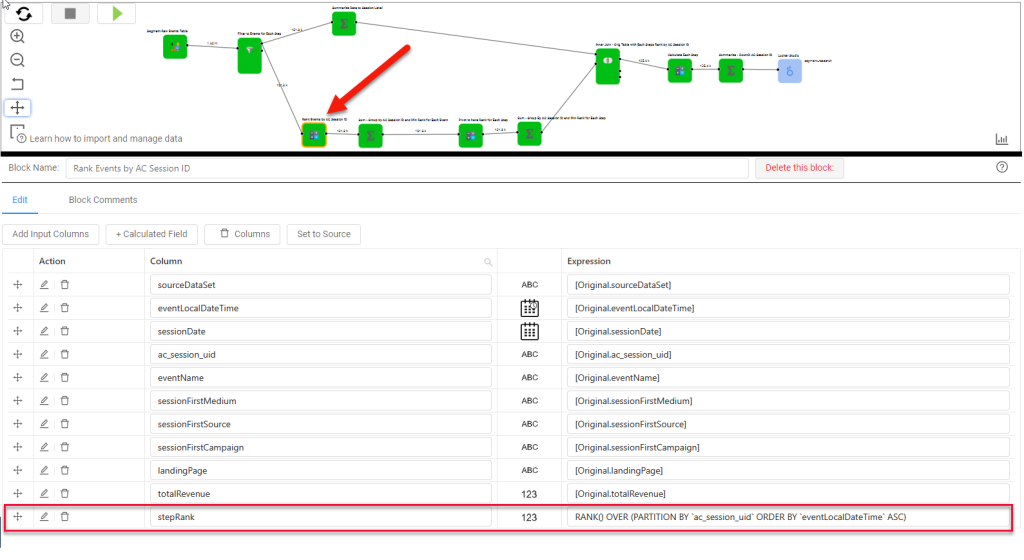1024x560 pixels.
Task: Reset the canvas view with the undo arrow icon
Action: click(x=18, y=84)
